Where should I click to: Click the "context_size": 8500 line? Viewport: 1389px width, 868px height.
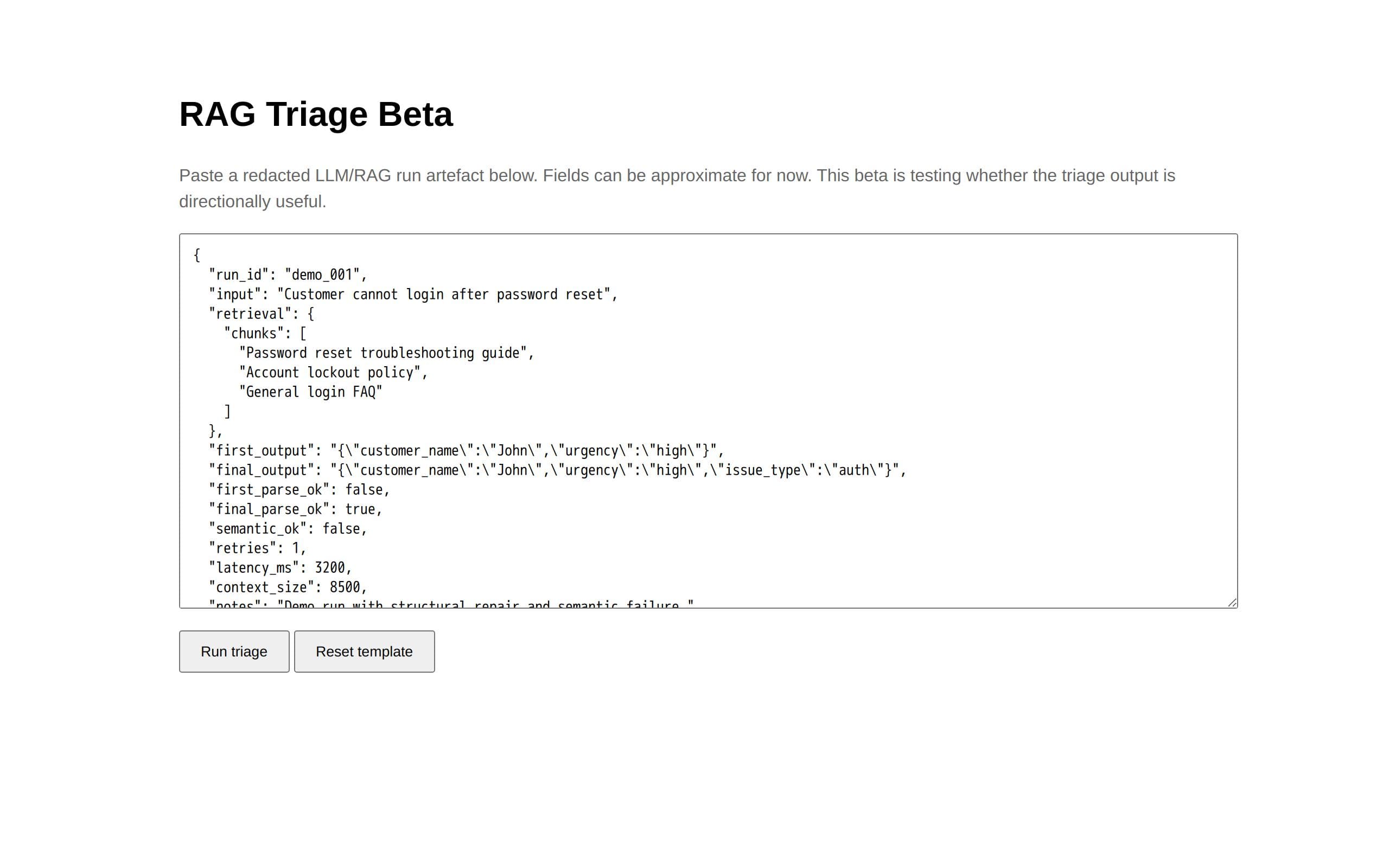[x=288, y=586]
